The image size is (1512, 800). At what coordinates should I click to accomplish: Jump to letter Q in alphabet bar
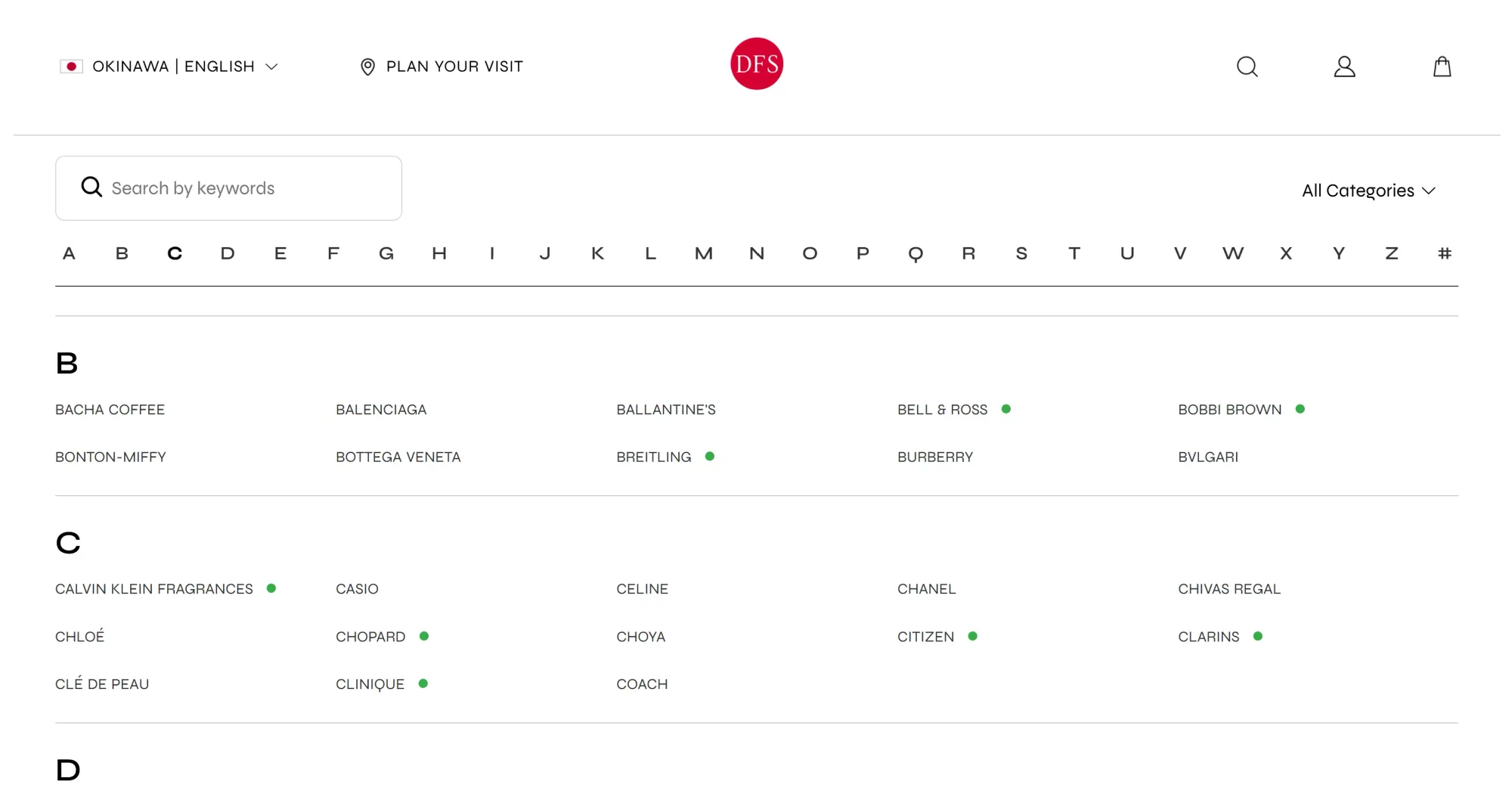(x=916, y=254)
